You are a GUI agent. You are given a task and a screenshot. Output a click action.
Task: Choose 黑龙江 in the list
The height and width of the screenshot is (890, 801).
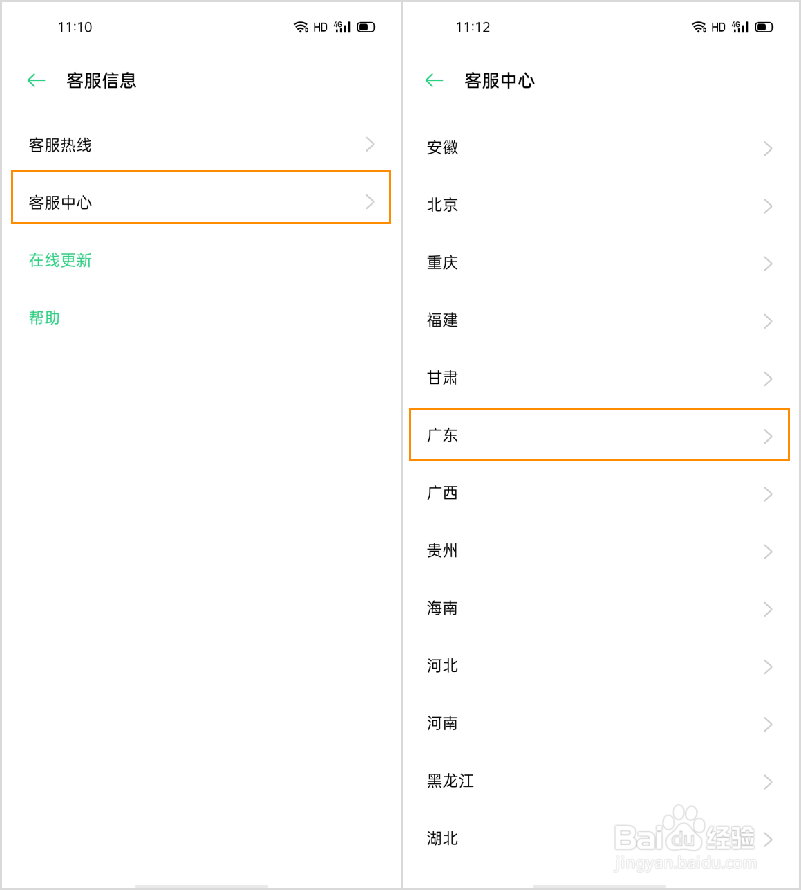pos(599,781)
